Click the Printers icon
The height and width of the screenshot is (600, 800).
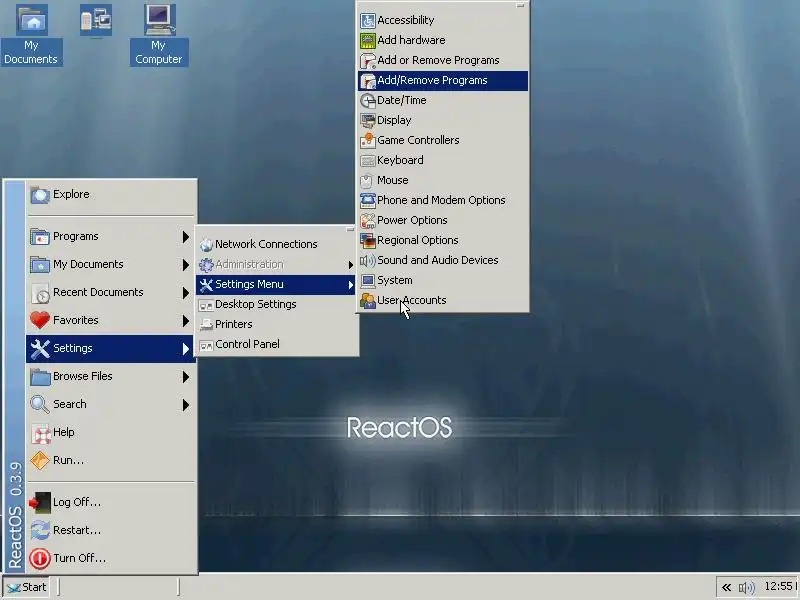coord(206,324)
